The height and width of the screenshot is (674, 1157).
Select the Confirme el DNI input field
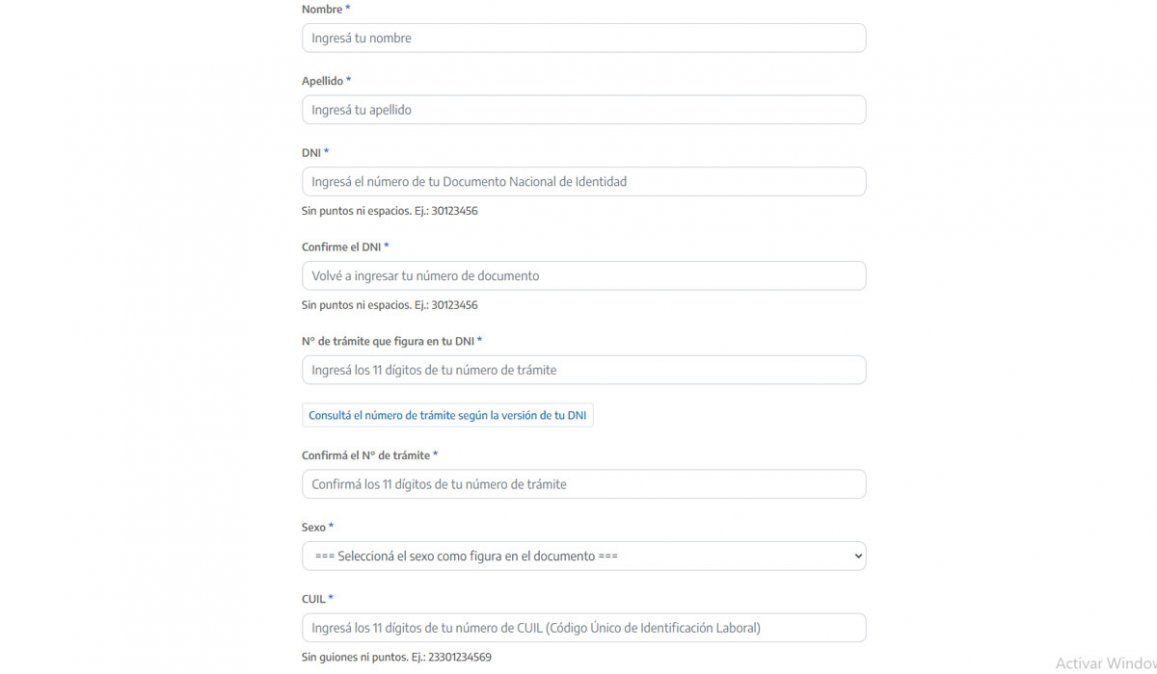pos(583,276)
